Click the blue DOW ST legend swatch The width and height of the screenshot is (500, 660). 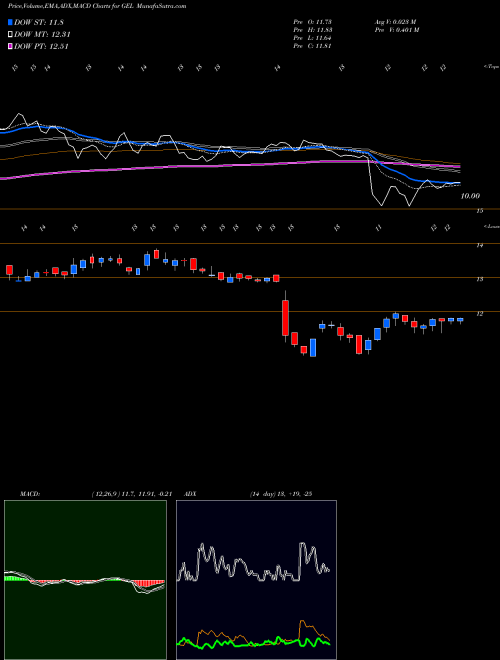pos(10,22)
